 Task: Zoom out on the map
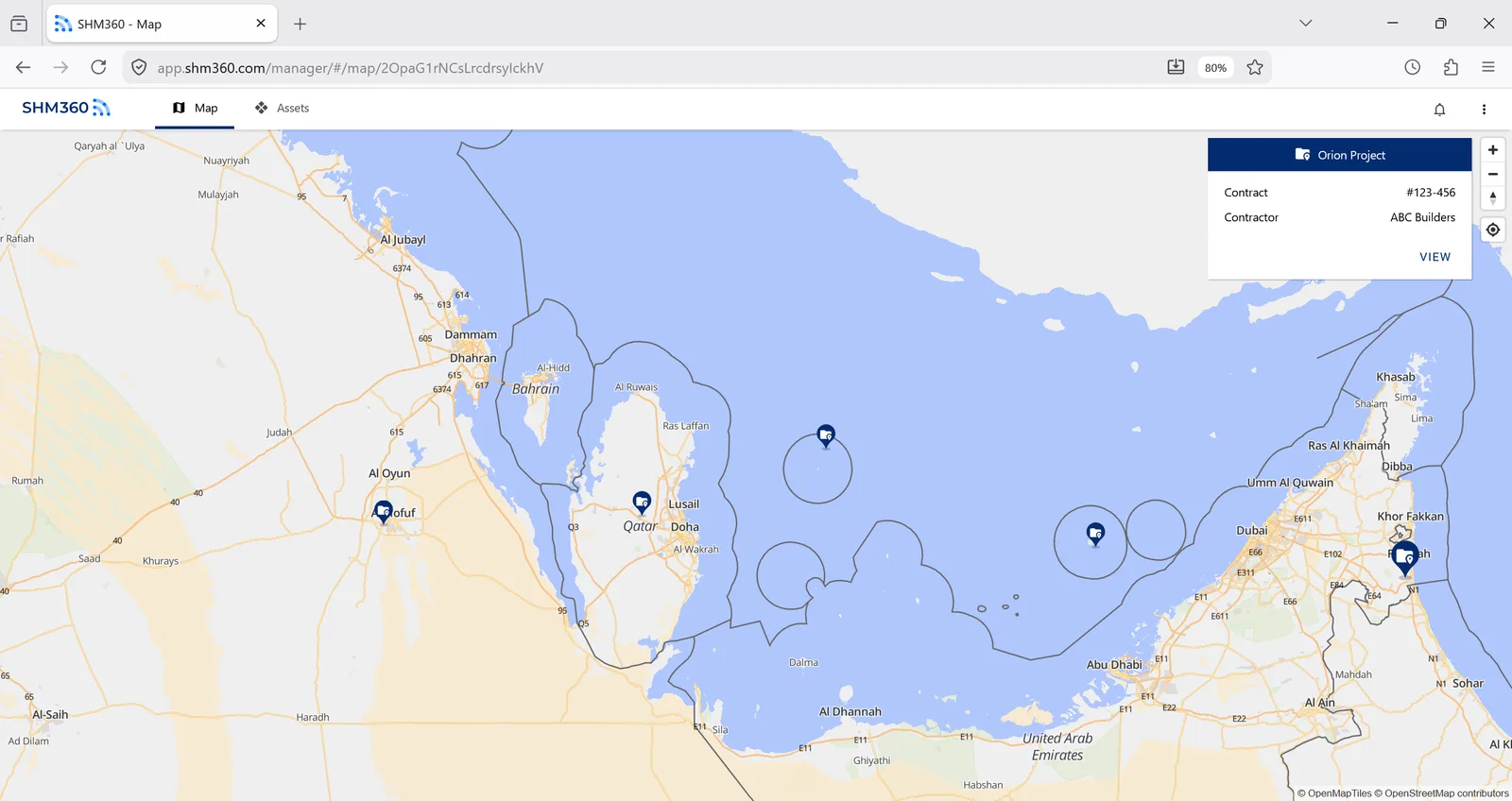click(x=1493, y=174)
